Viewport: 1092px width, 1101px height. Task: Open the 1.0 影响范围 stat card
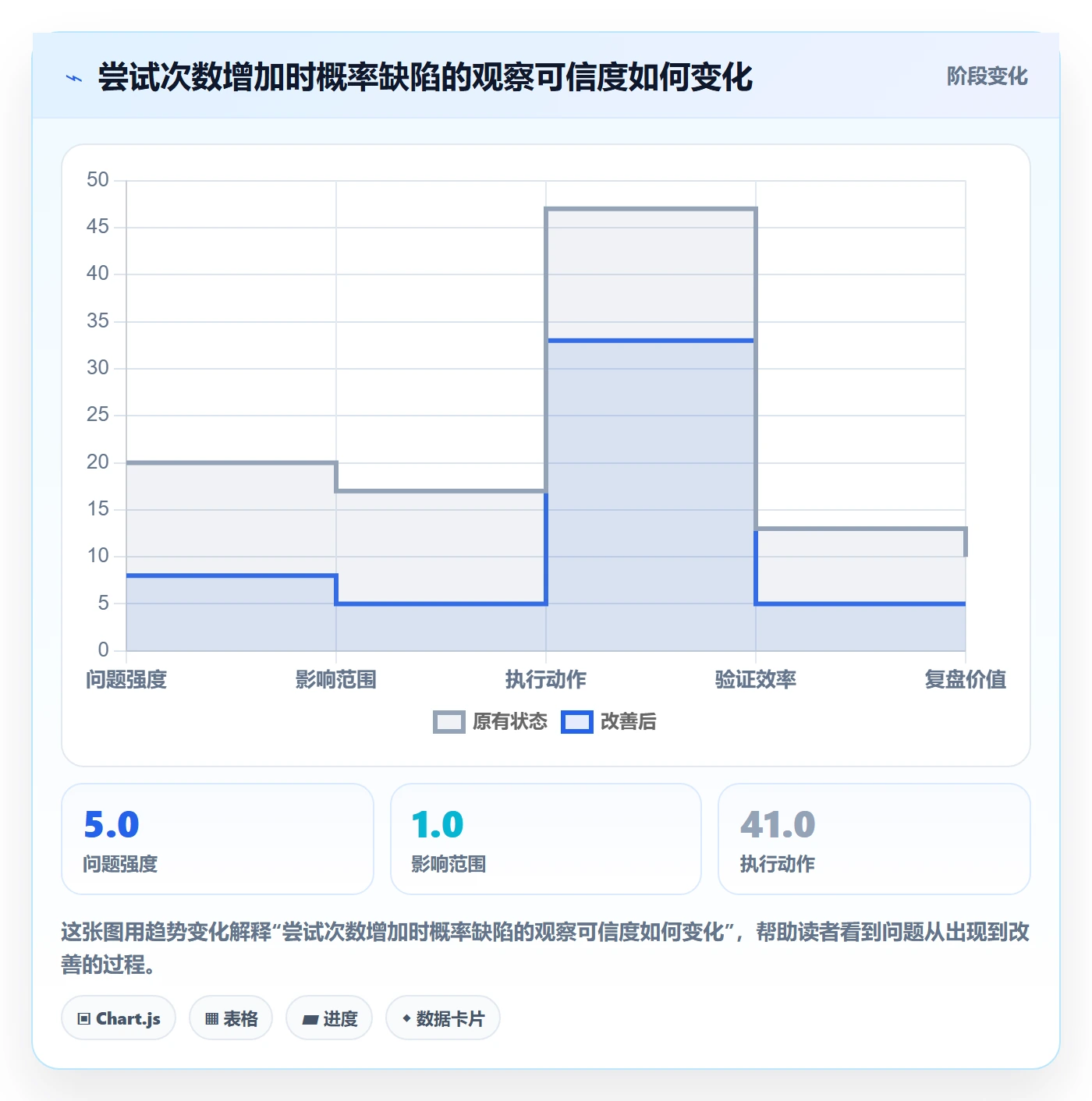pyautogui.click(x=546, y=839)
